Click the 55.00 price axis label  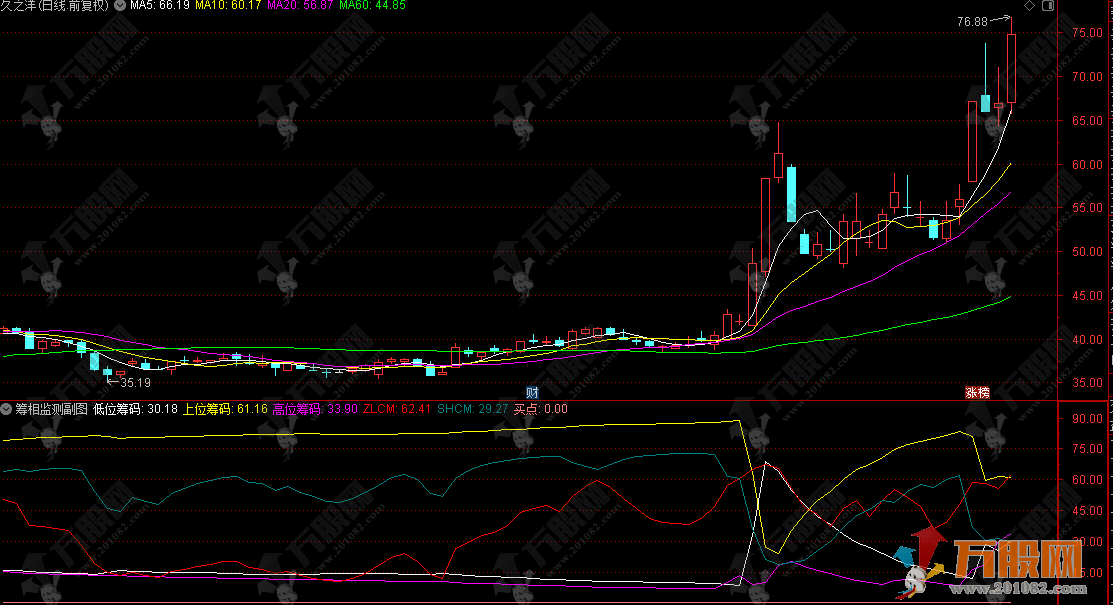pos(1087,208)
